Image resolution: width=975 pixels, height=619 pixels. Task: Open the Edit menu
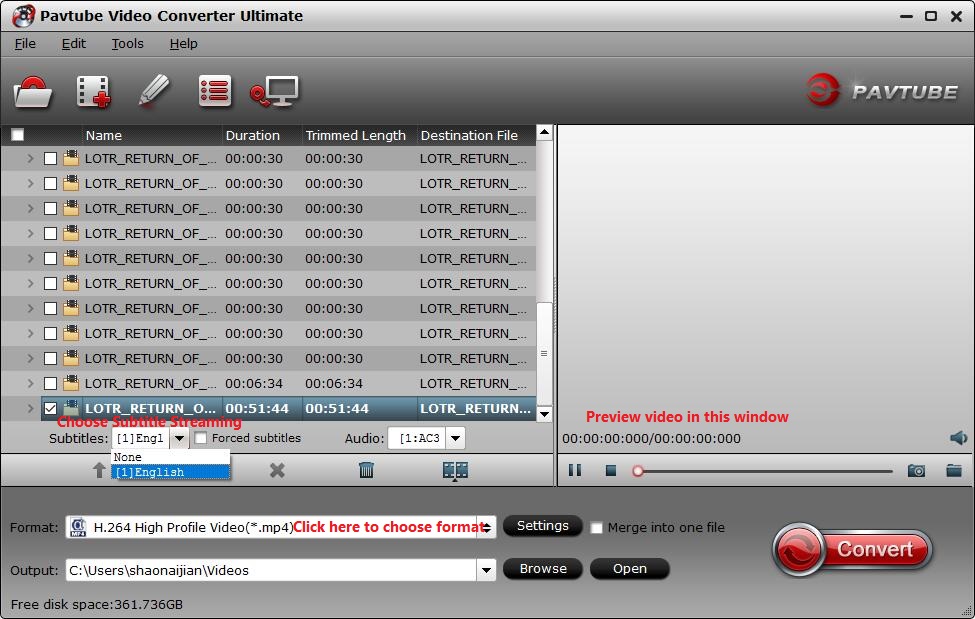[73, 44]
